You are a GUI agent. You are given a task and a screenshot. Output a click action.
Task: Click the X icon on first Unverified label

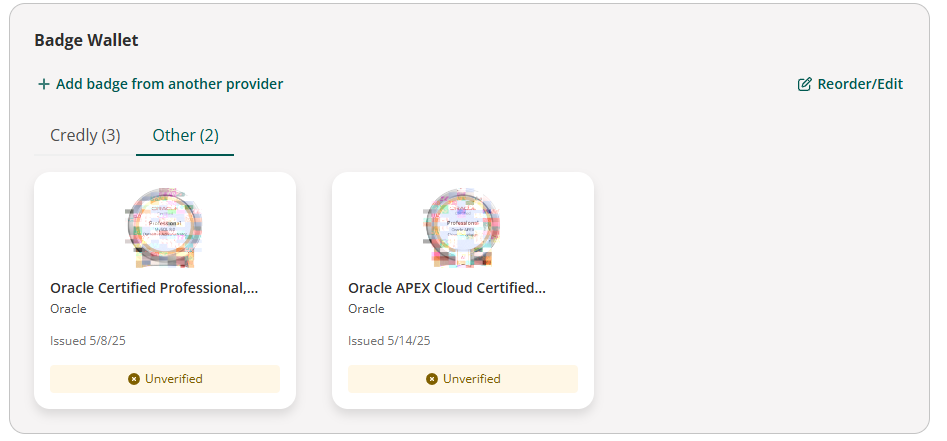click(134, 379)
